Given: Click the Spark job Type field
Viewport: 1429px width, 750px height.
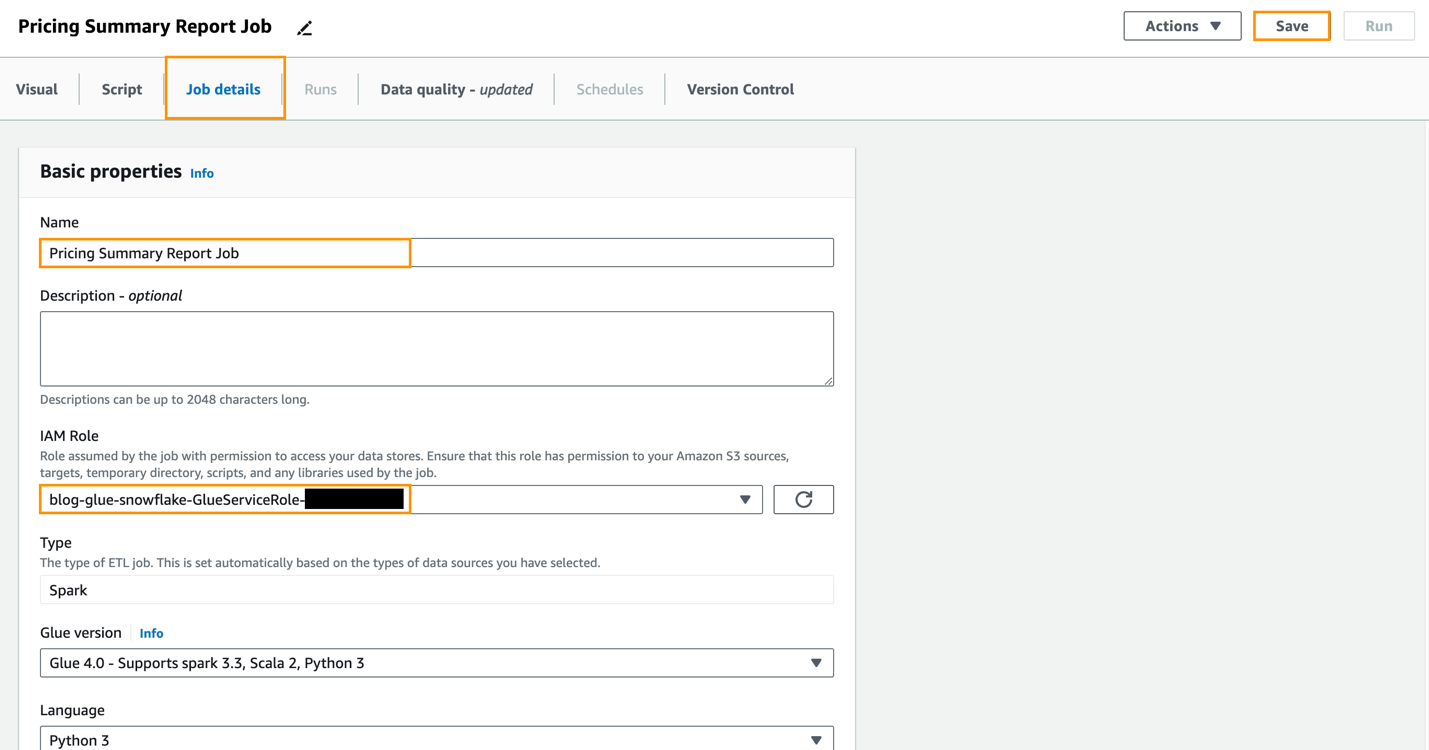Looking at the screenshot, I should (437, 590).
